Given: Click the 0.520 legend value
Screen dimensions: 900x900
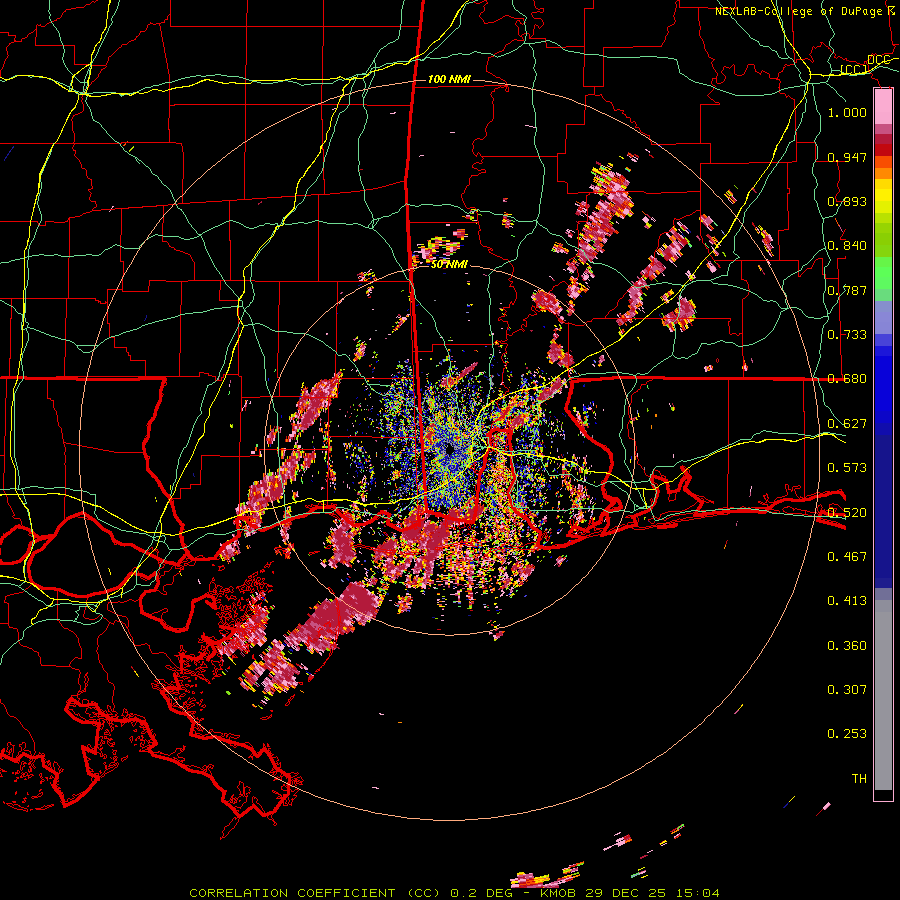Looking at the screenshot, I should (847, 513).
